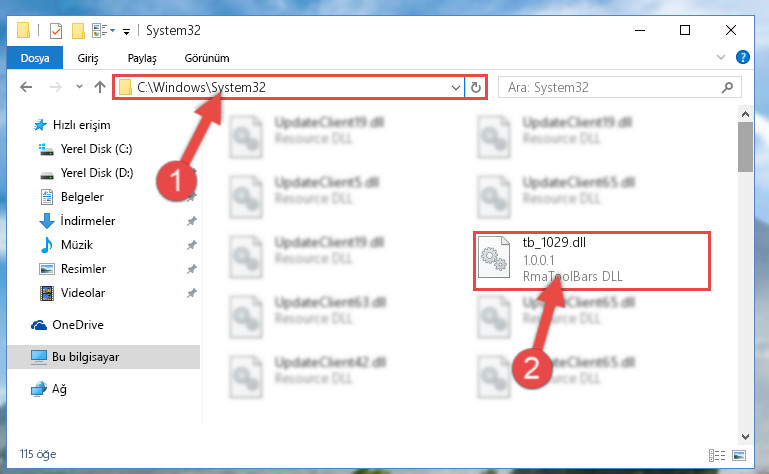The height and width of the screenshot is (474, 769).
Task: Open the Dosya menu tab
Action: pos(35,58)
